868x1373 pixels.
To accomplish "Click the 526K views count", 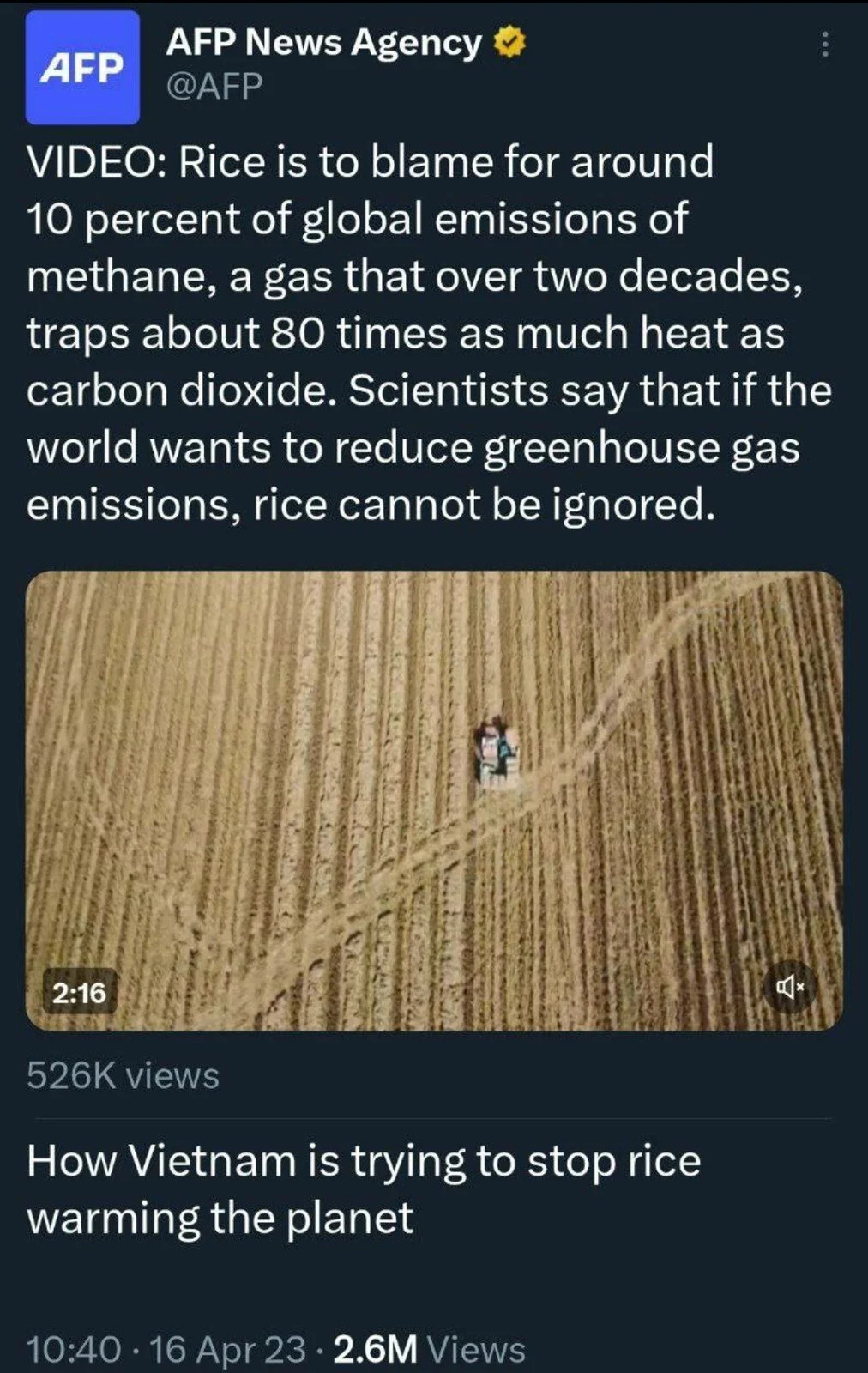I will click(x=123, y=1075).
